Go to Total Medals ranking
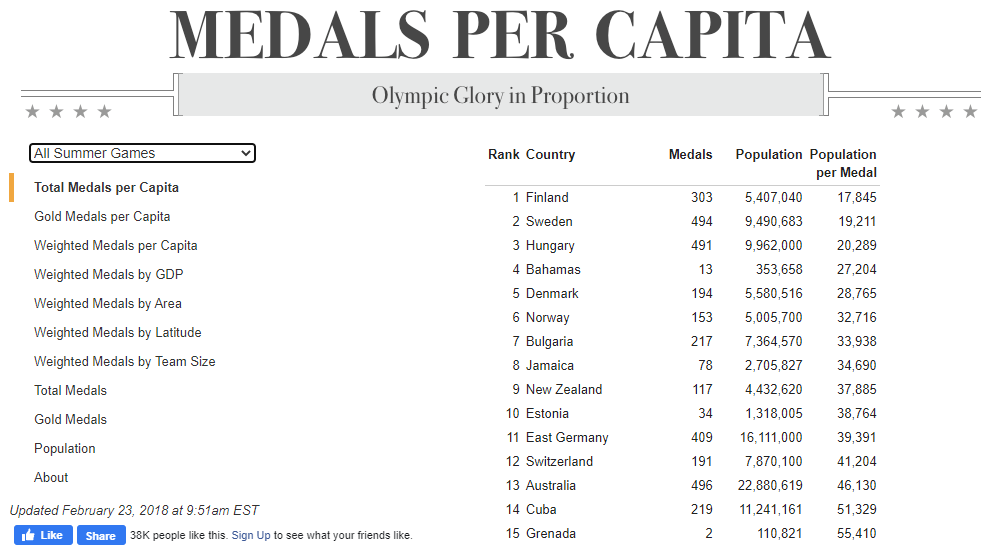The width and height of the screenshot is (982, 548). tap(70, 390)
